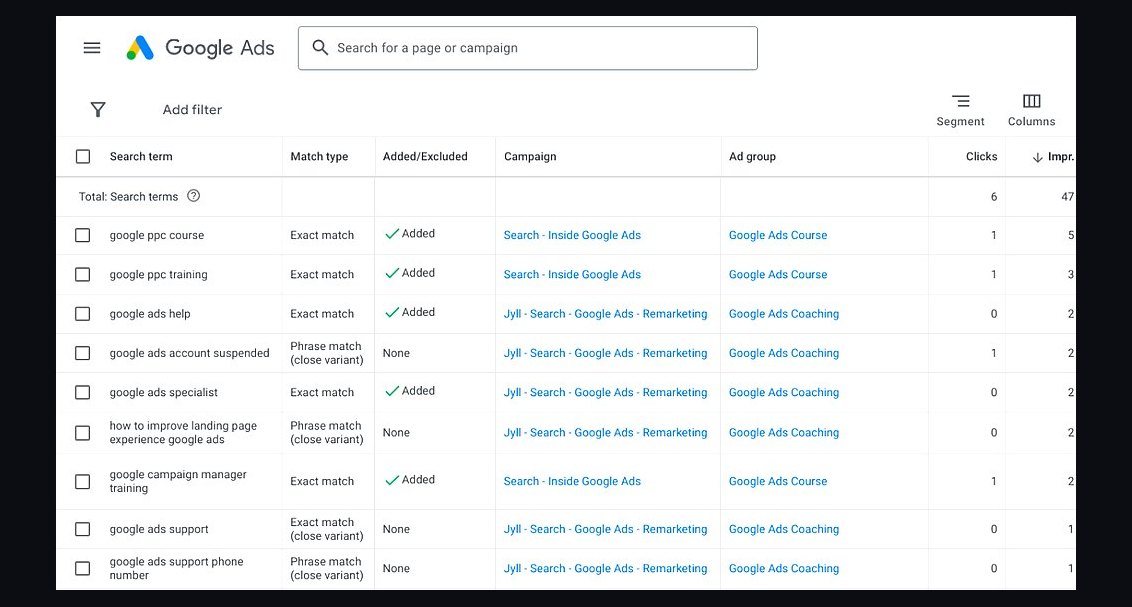Click 'Total: Search terms' label

click(129, 196)
